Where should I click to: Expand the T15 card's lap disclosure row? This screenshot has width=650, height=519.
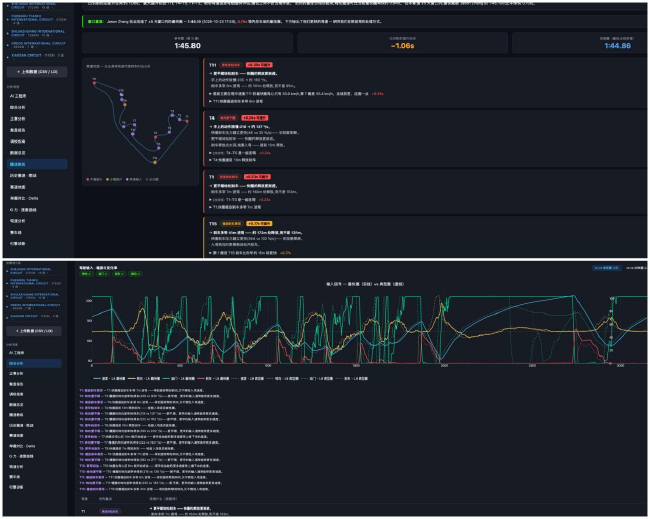[x=250, y=253]
